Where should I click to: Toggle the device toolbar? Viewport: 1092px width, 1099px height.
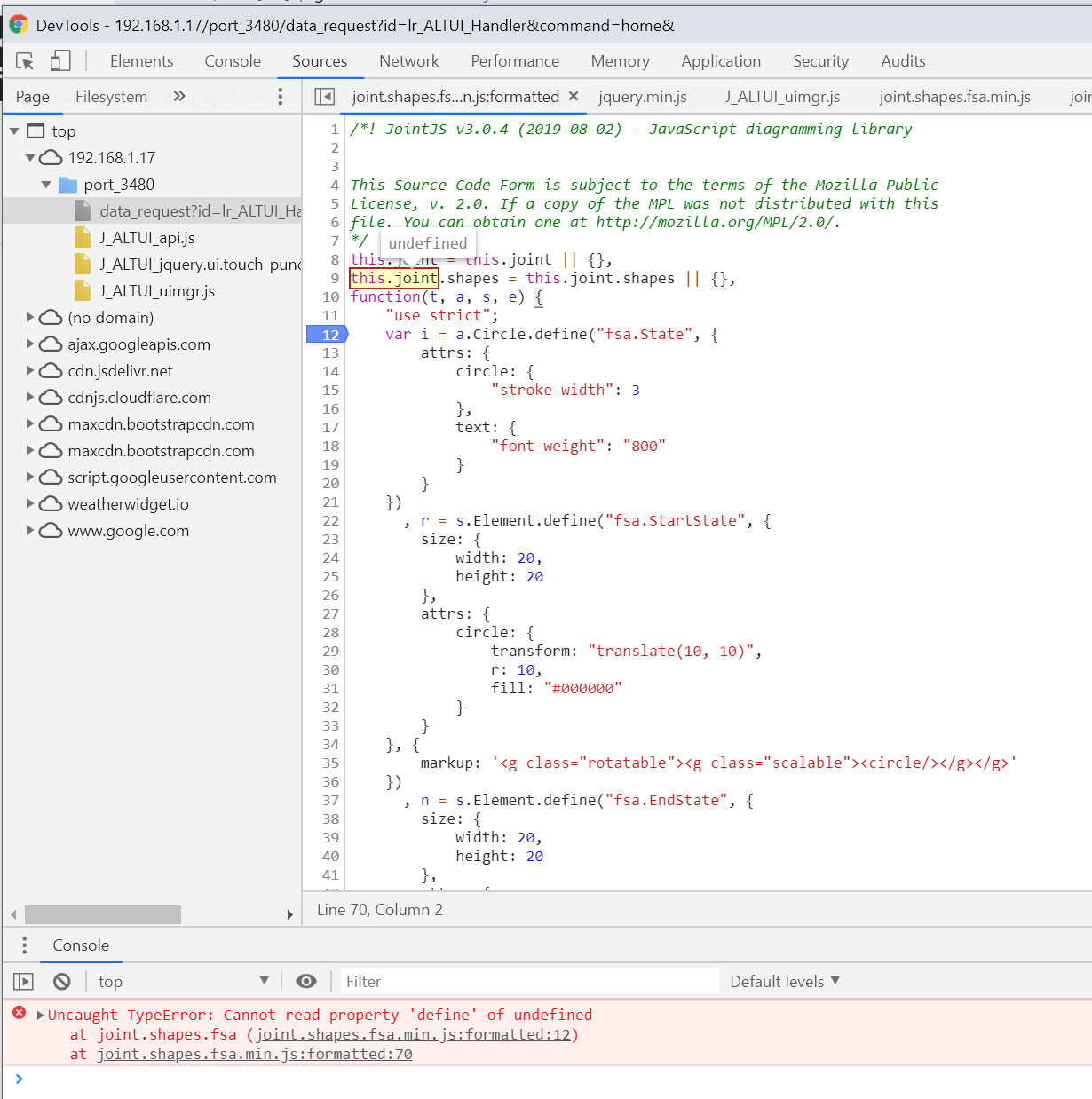(x=59, y=59)
